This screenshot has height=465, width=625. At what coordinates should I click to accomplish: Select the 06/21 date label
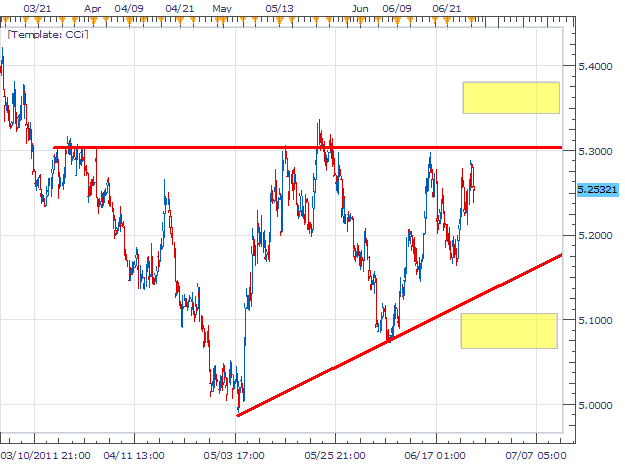(x=446, y=8)
